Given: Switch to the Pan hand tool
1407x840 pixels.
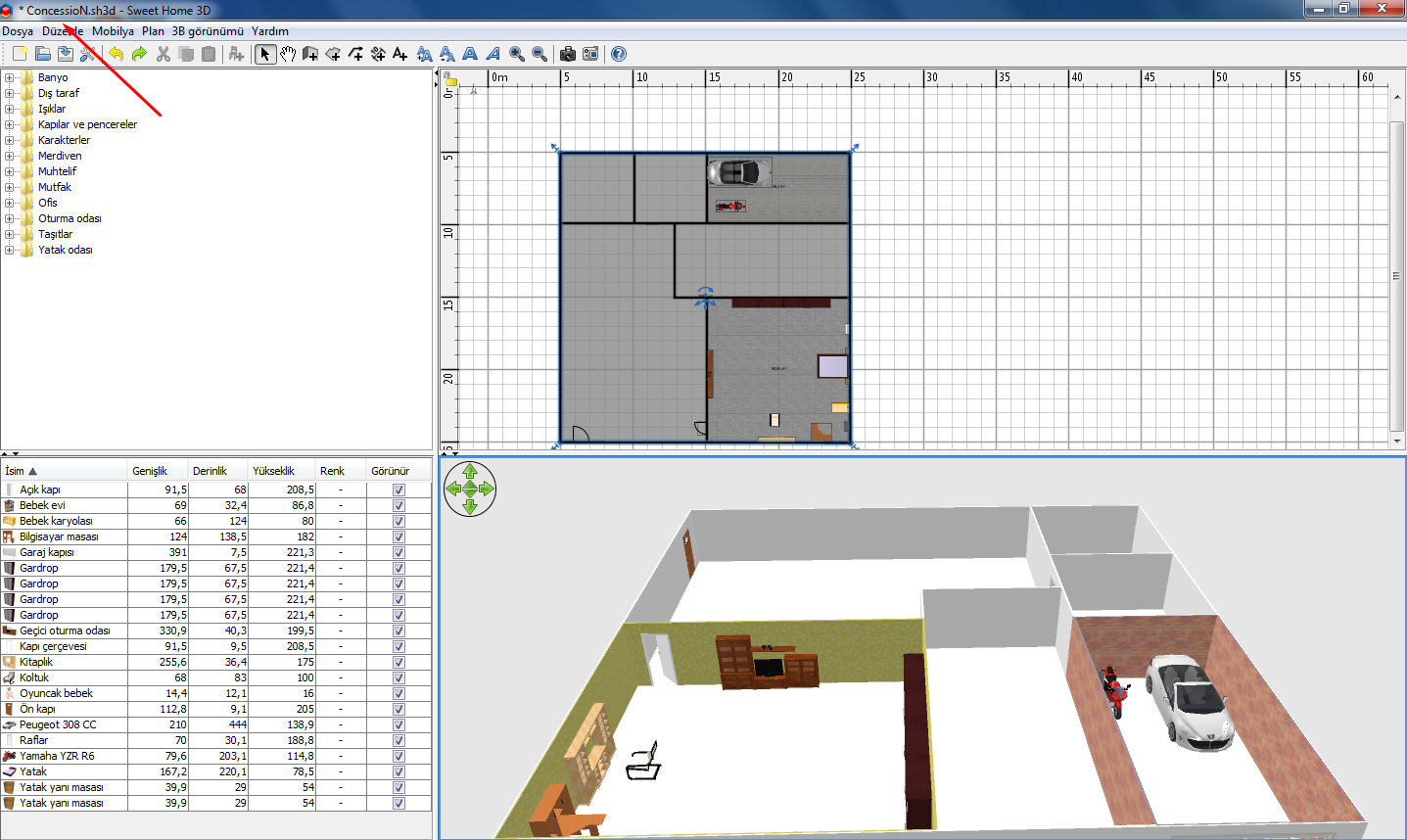Looking at the screenshot, I should pos(287,54).
